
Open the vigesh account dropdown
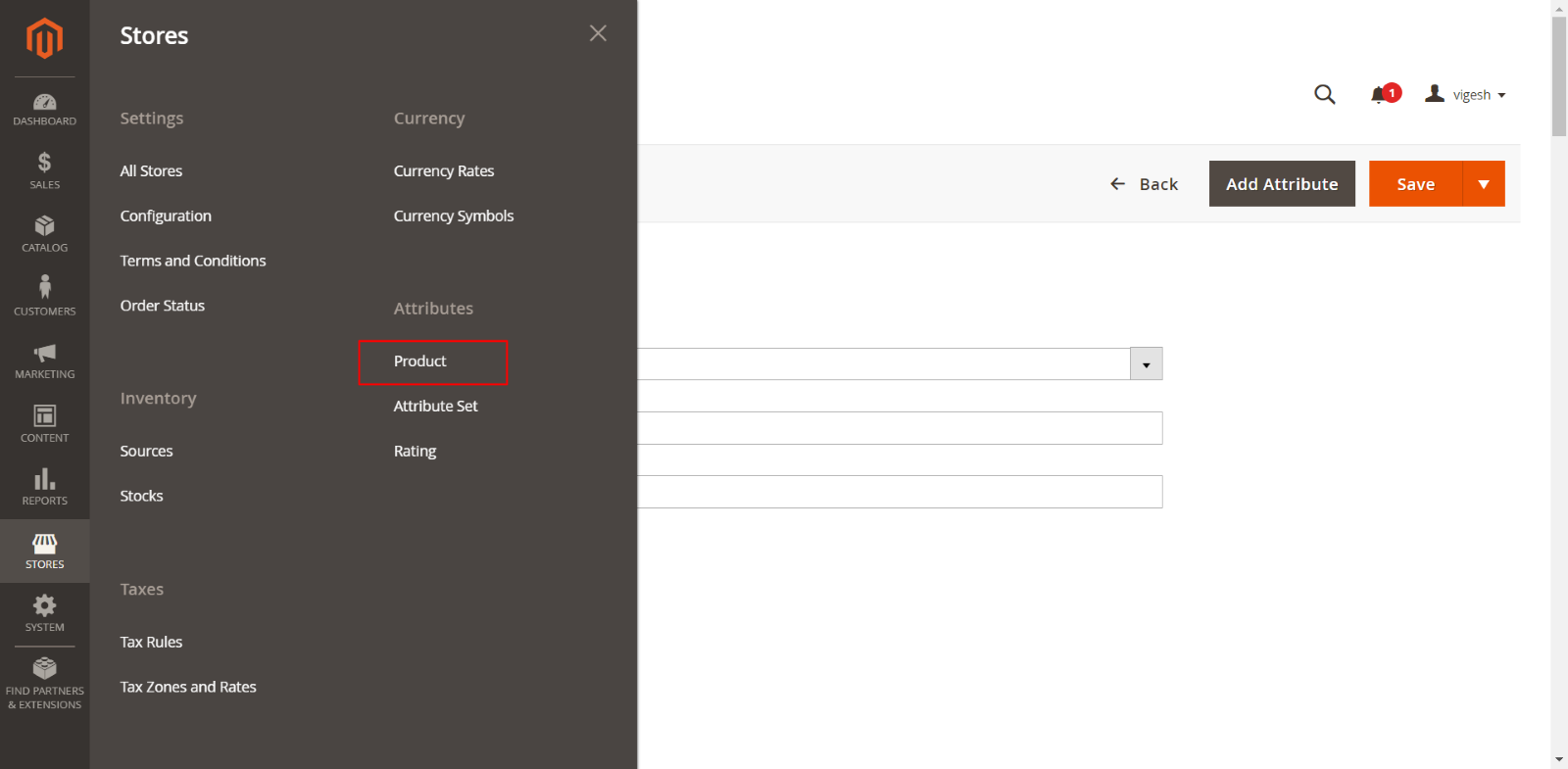point(1466,94)
